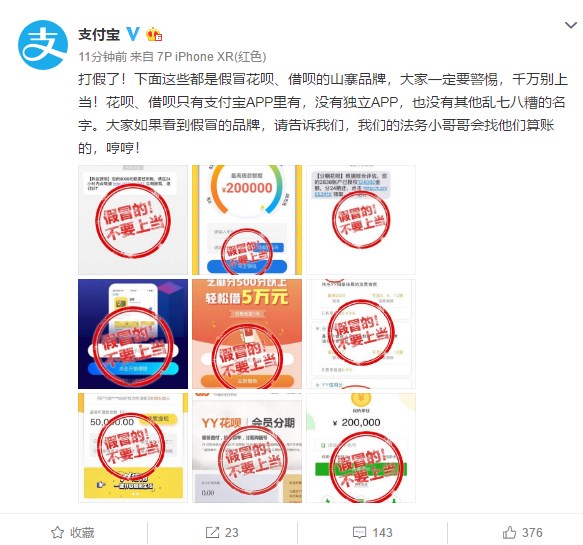Open the 支付宝 username link
Image resolution: width=583 pixels, height=545 pixels.
[99, 35]
